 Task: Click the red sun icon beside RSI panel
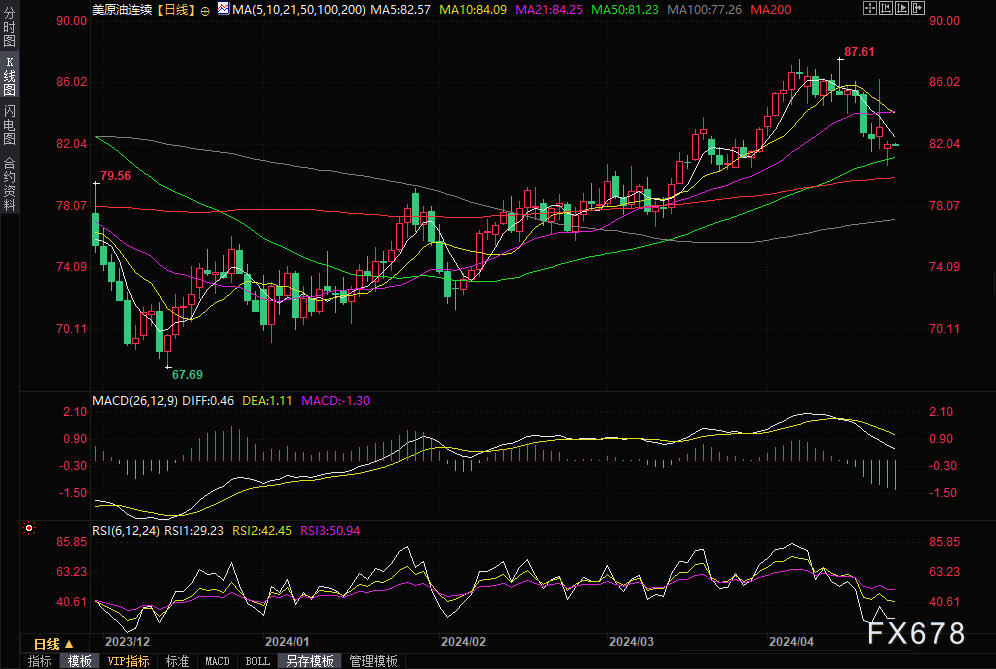[29, 527]
